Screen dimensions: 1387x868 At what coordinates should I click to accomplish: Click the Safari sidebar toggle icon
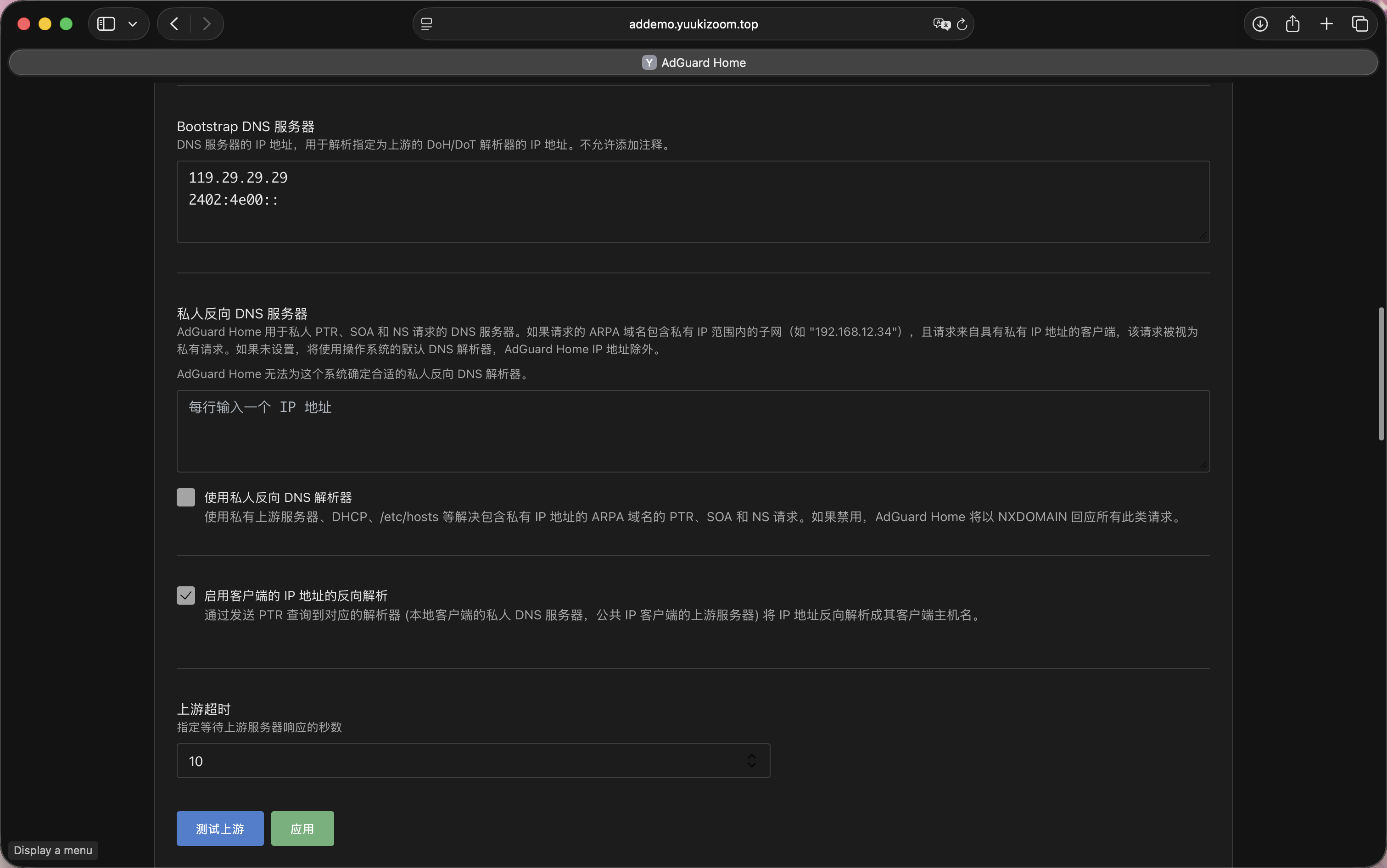point(106,24)
